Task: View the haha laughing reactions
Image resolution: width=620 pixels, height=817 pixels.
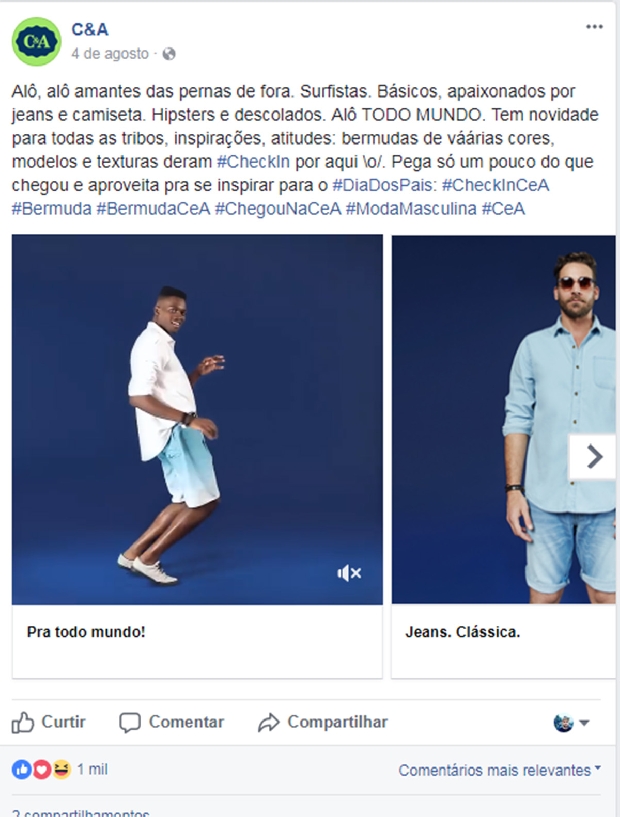Action: pyautogui.click(x=61, y=770)
